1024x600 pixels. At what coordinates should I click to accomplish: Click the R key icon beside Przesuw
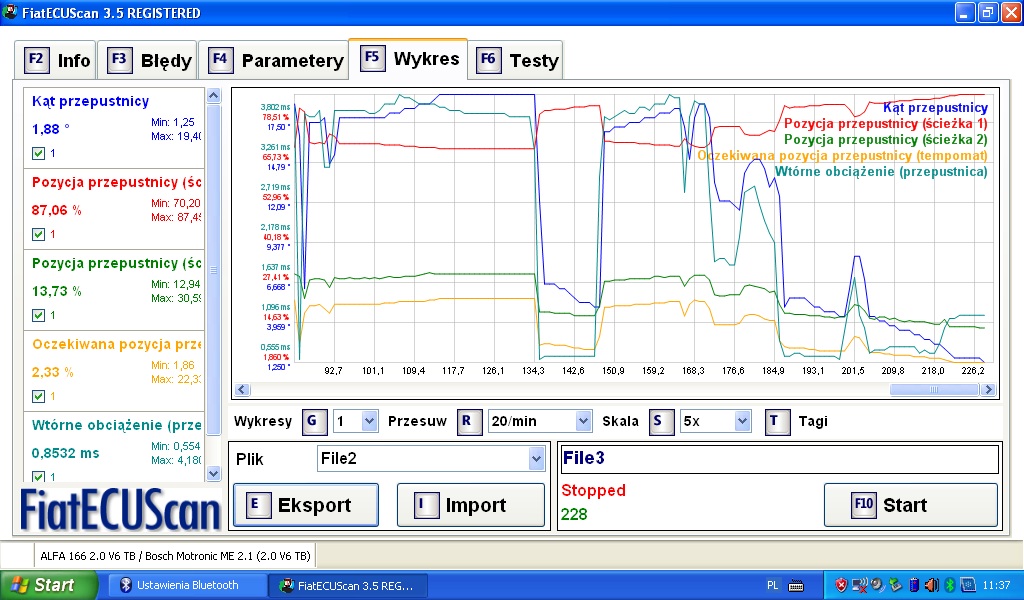(467, 421)
